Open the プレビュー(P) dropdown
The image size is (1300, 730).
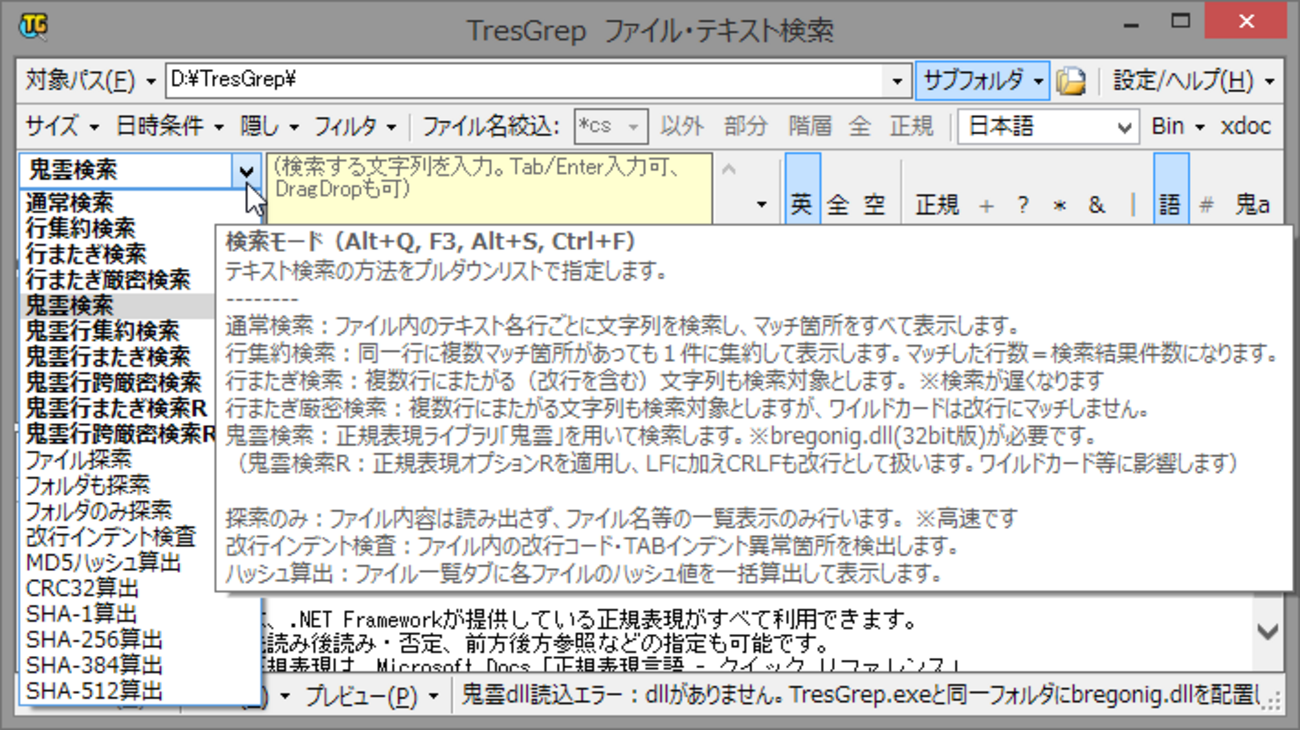coord(372,697)
